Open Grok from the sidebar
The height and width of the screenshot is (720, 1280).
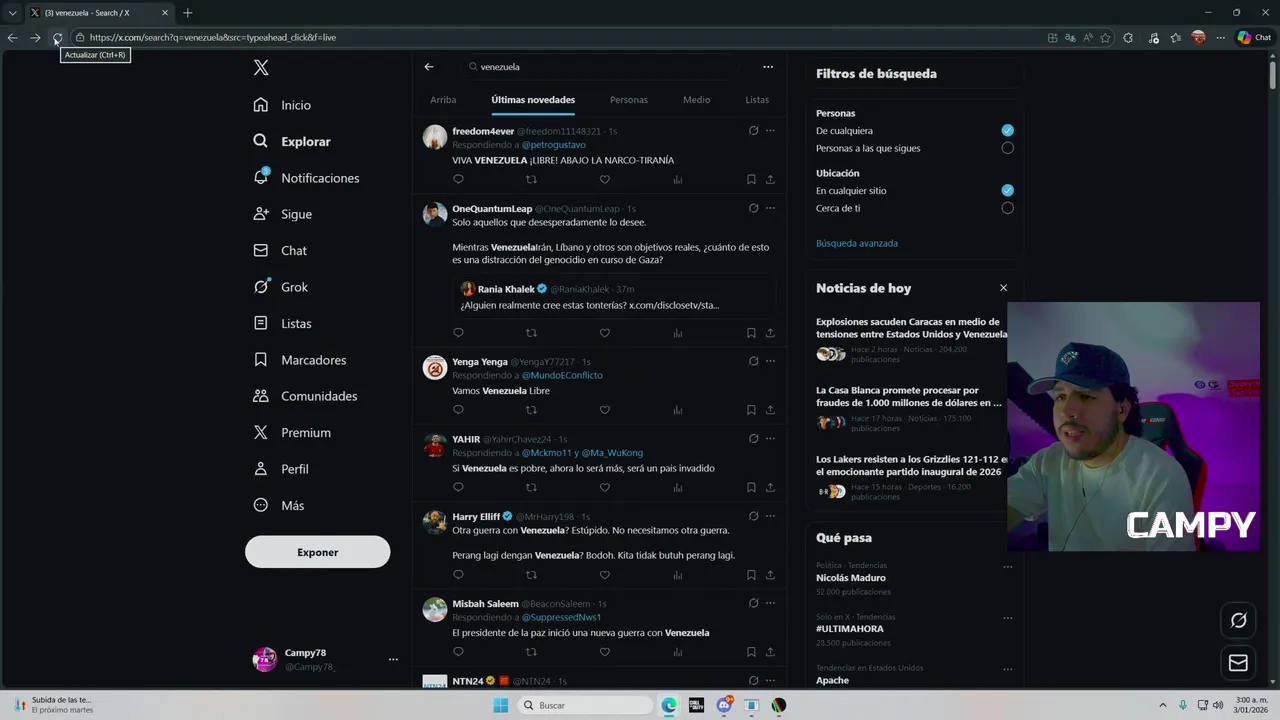(x=281, y=287)
